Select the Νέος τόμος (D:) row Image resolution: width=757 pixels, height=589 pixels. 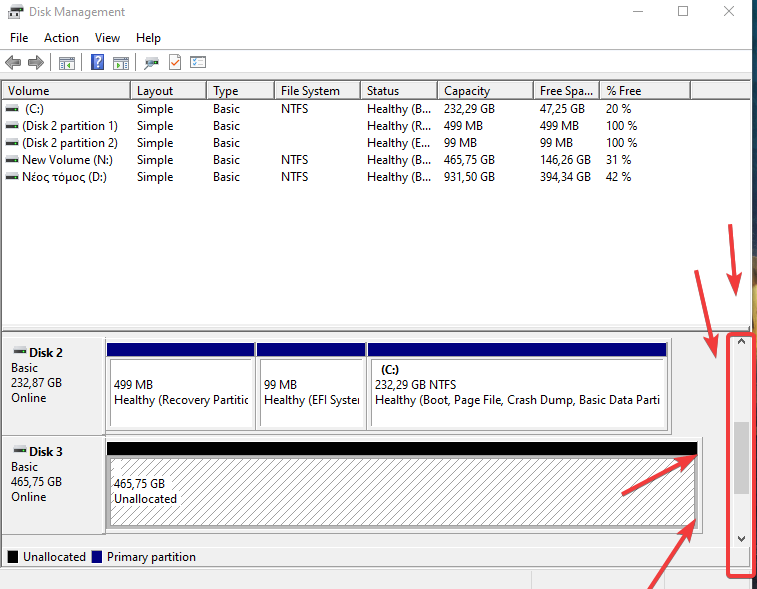[347, 177]
